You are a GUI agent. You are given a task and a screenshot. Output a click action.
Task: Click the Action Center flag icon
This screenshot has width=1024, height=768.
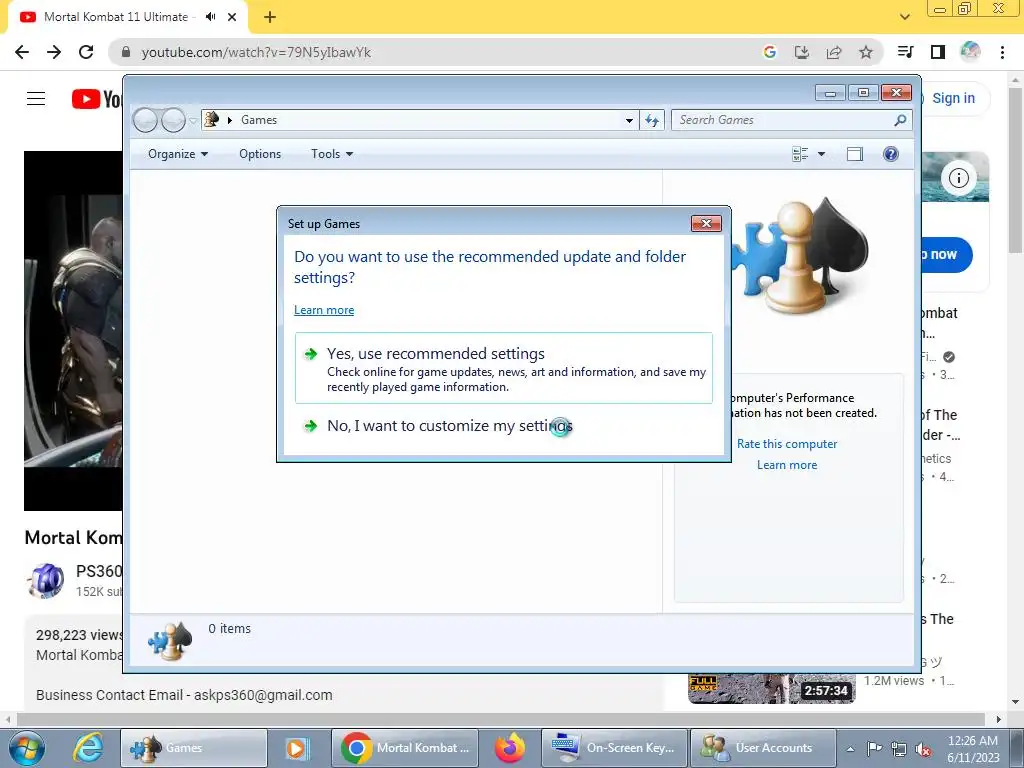point(874,748)
